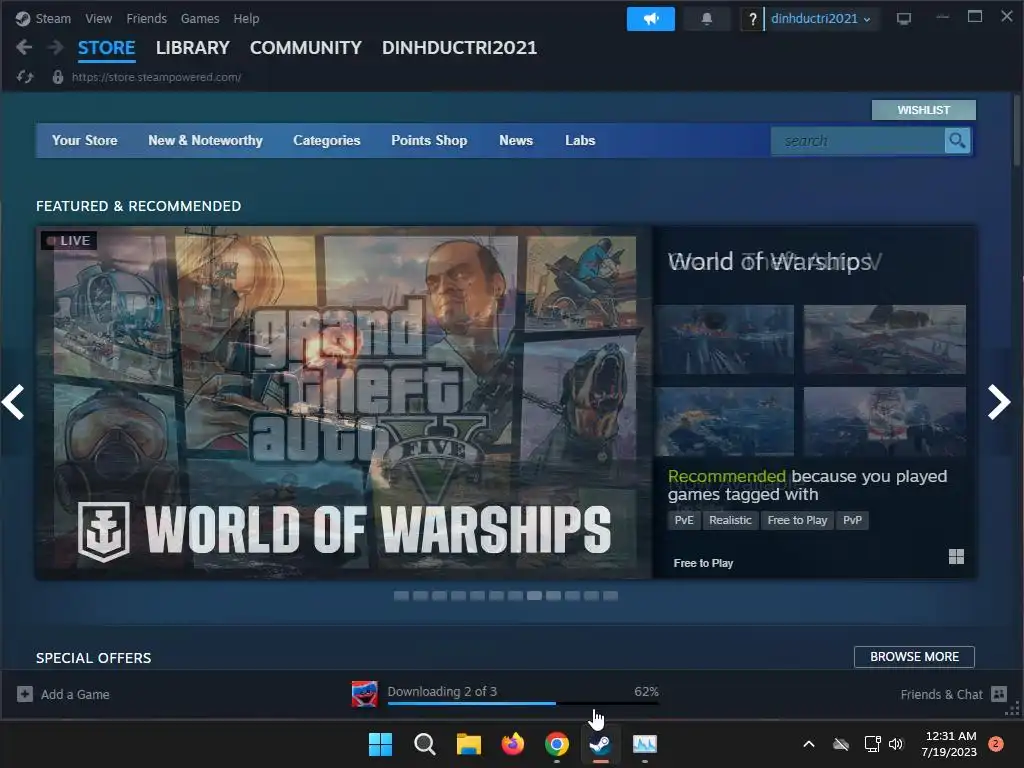Open the Games menu
Image resolution: width=1024 pixels, height=768 pixels.
click(200, 19)
